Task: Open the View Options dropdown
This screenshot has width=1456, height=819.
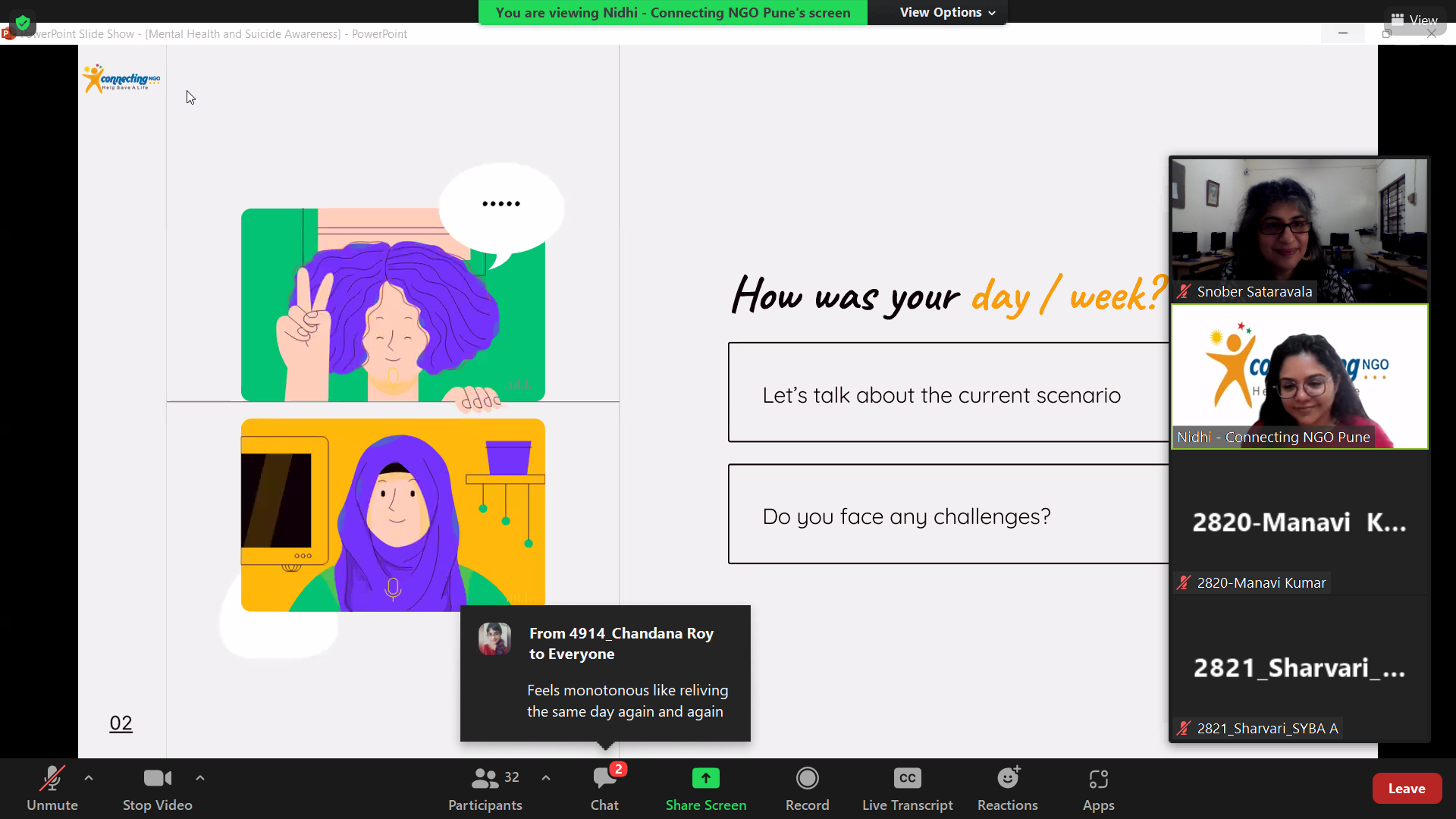Action: click(x=946, y=12)
